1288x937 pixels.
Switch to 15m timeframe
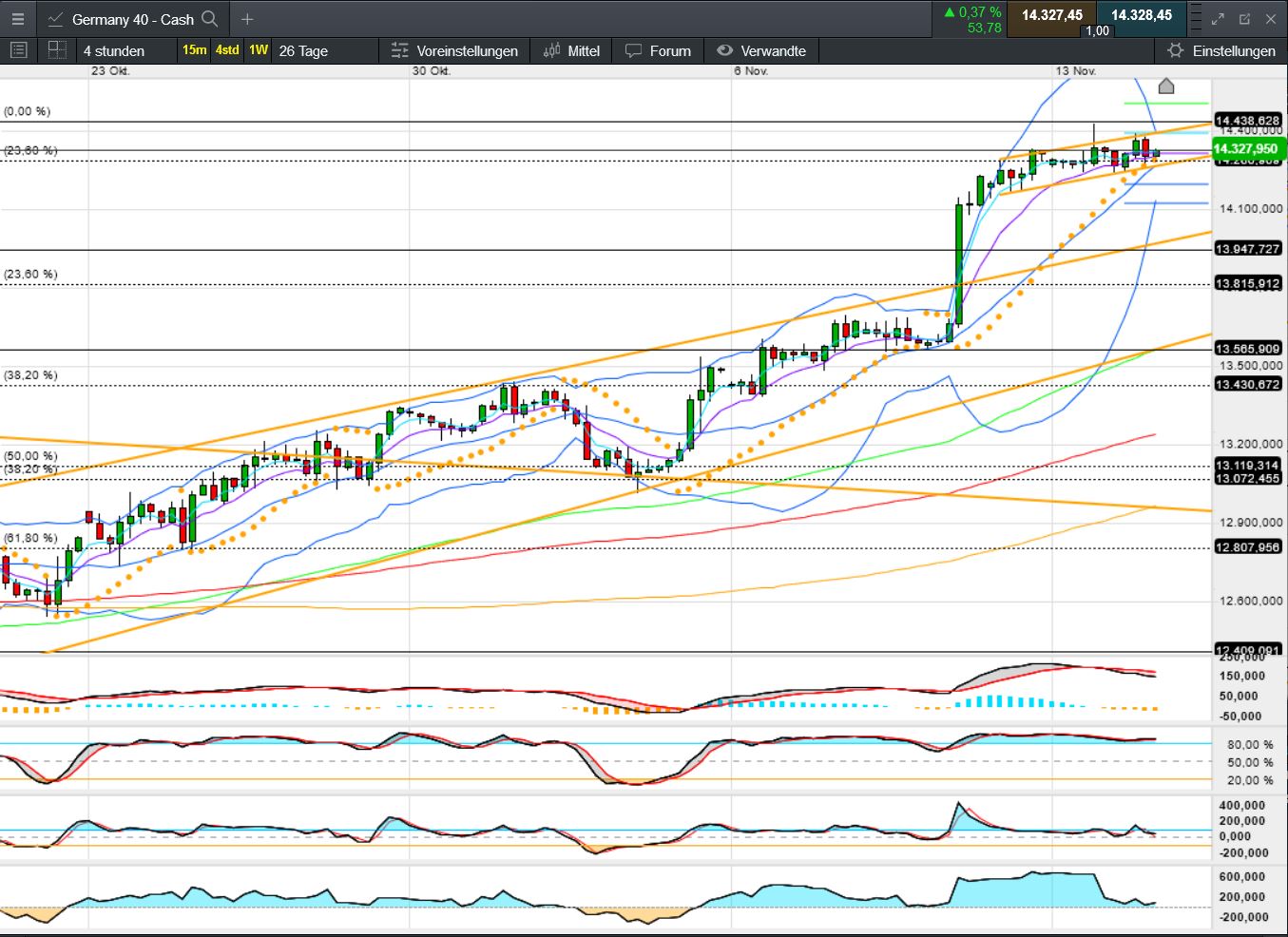pyautogui.click(x=194, y=50)
